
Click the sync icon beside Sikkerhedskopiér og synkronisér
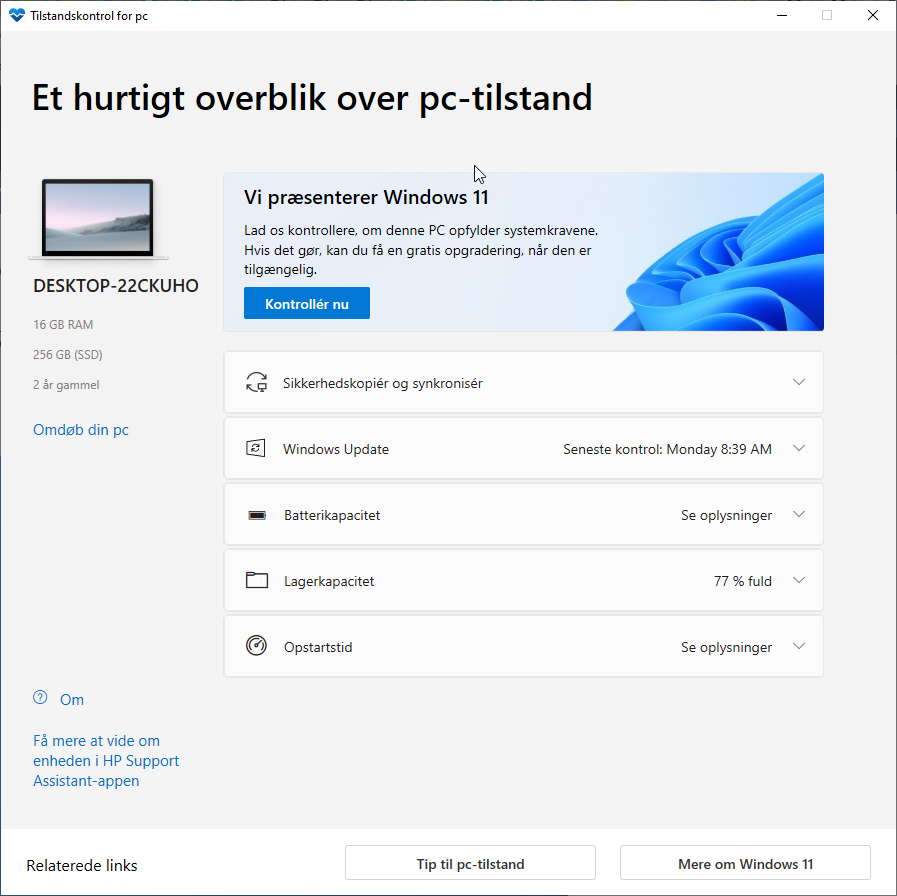[x=257, y=382]
